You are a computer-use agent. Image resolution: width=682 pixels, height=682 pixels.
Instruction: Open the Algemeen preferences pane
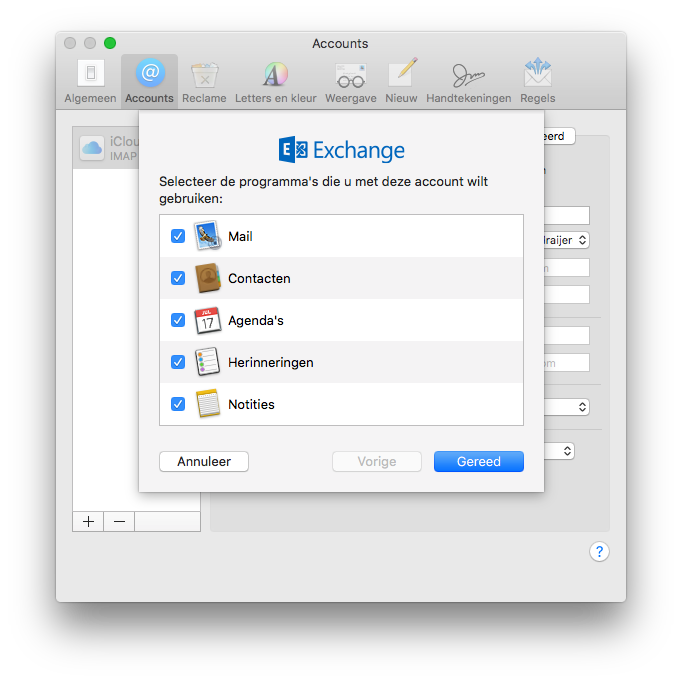(90, 82)
